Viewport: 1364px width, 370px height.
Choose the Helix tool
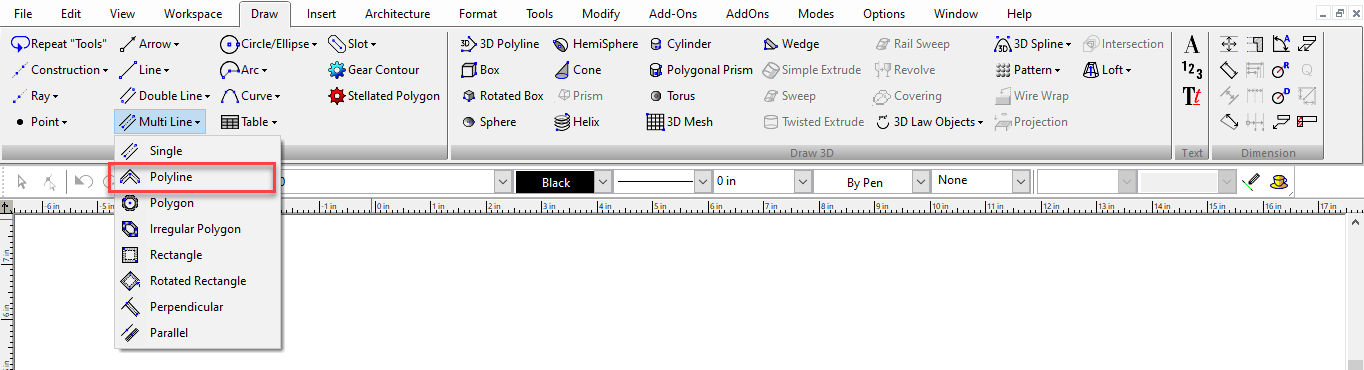click(578, 122)
